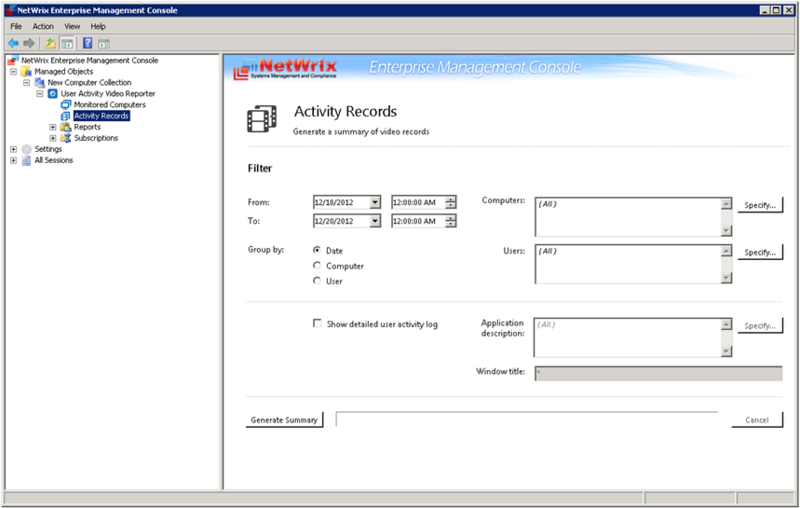Click the Reports folder icon
Screen dimensions: 800x508
point(66,127)
